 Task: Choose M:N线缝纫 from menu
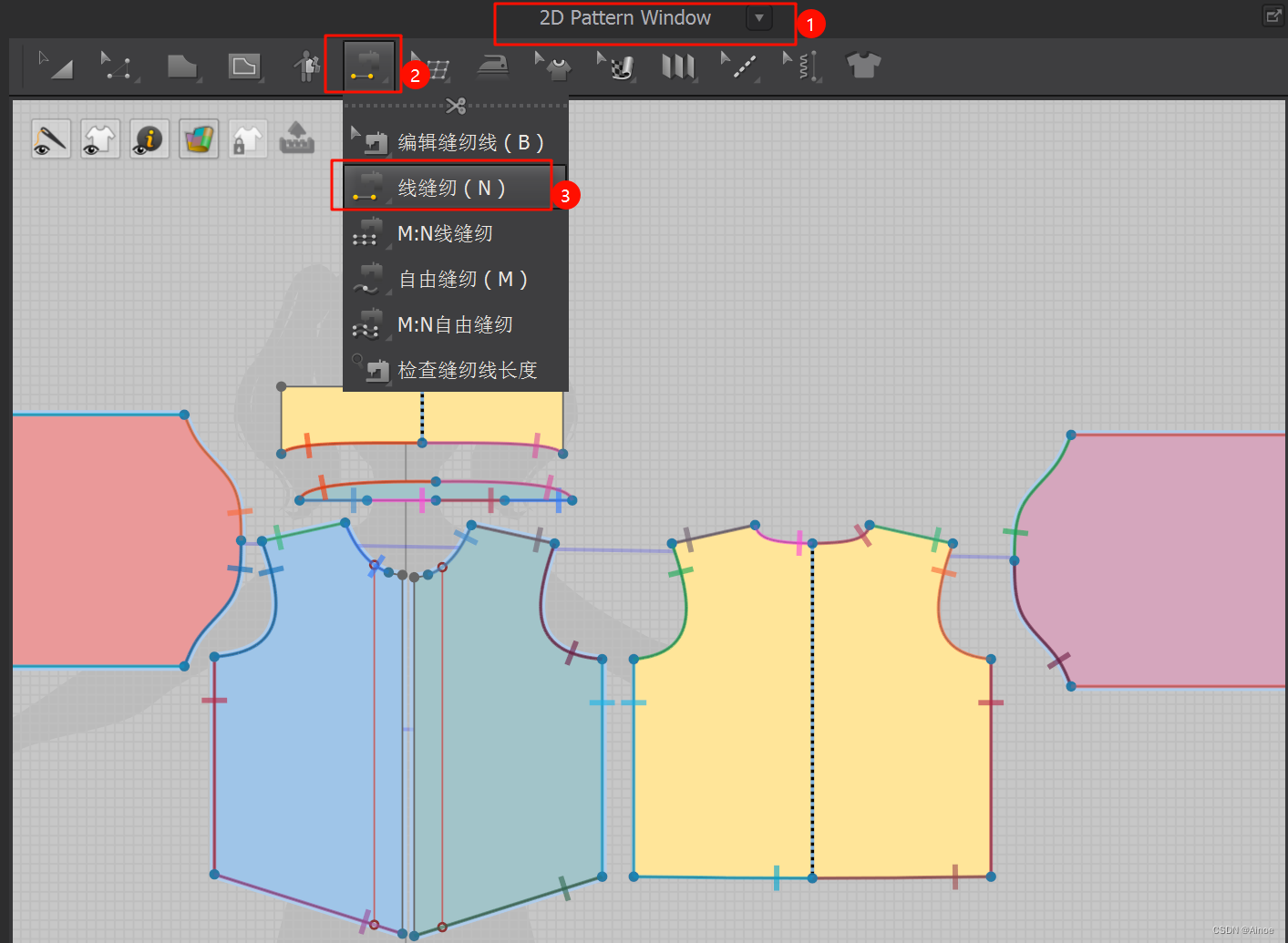click(x=456, y=233)
